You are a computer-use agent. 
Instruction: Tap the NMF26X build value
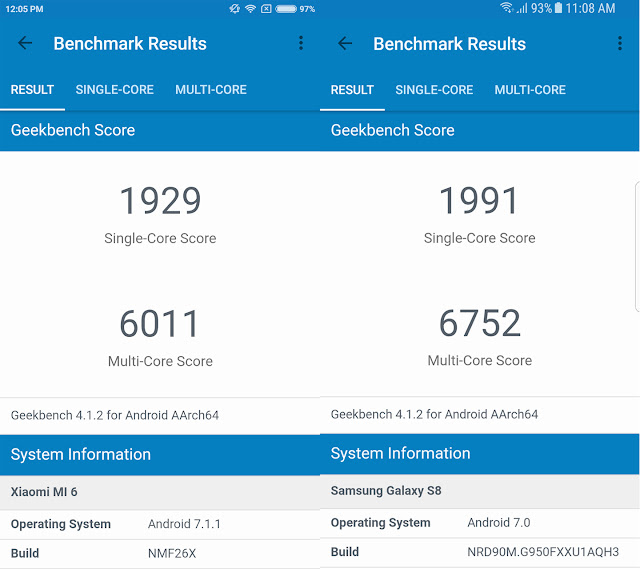tap(172, 553)
